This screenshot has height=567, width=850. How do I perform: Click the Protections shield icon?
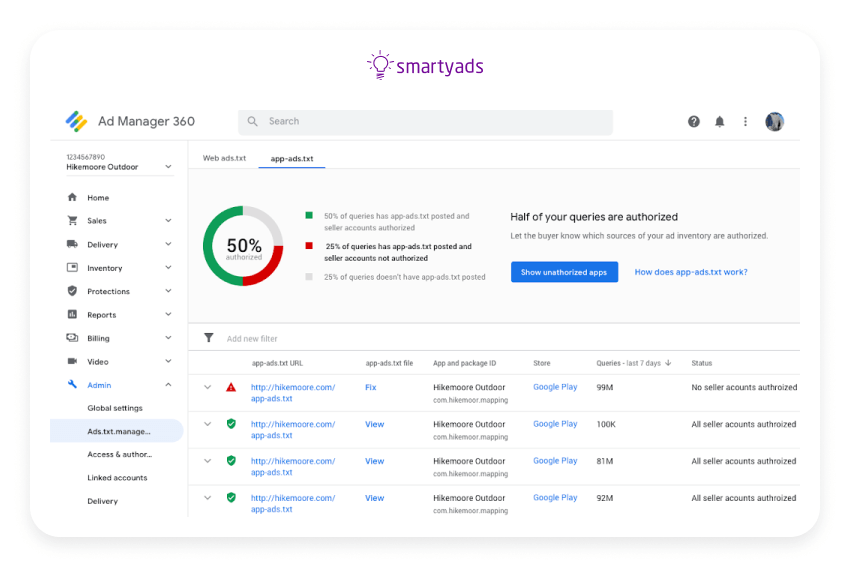click(72, 291)
